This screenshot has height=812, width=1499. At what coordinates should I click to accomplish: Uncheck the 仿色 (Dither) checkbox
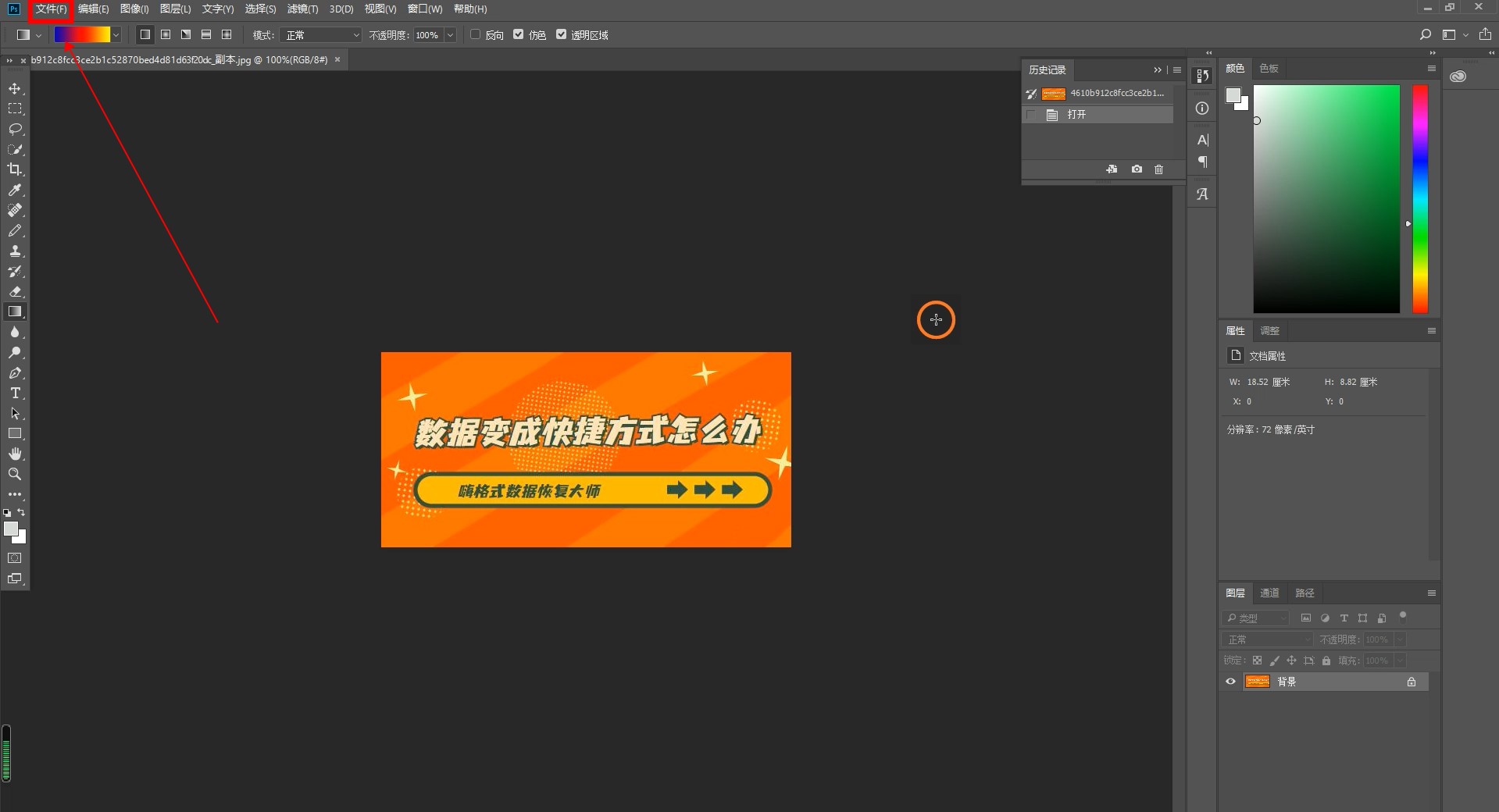click(x=518, y=34)
